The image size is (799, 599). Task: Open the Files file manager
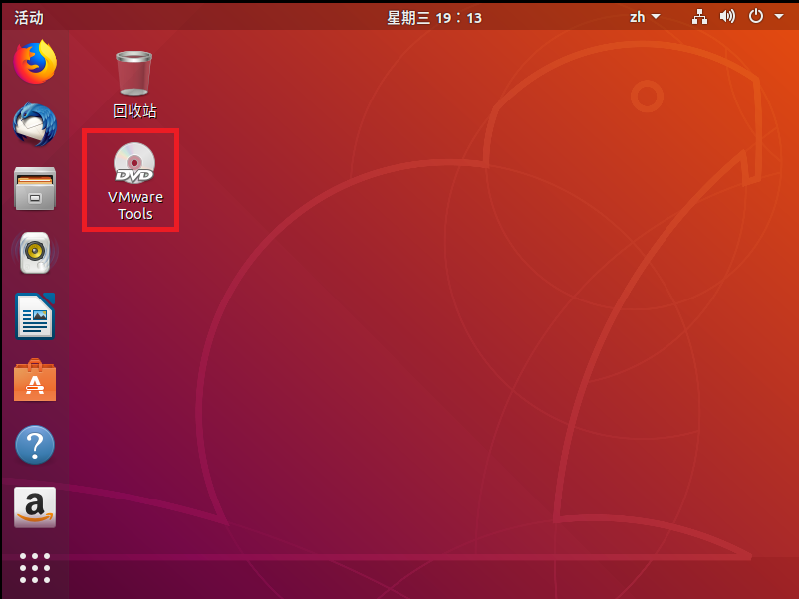[x=35, y=189]
